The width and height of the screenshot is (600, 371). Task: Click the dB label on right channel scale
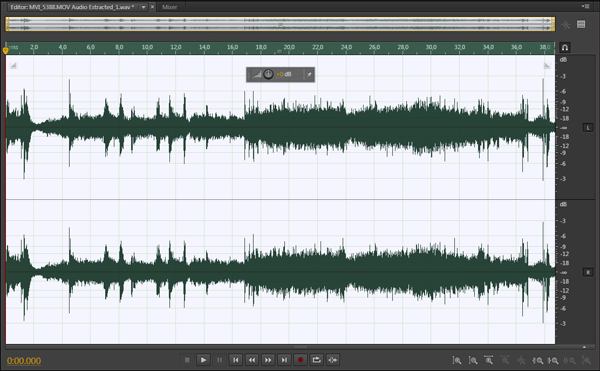tap(563, 205)
